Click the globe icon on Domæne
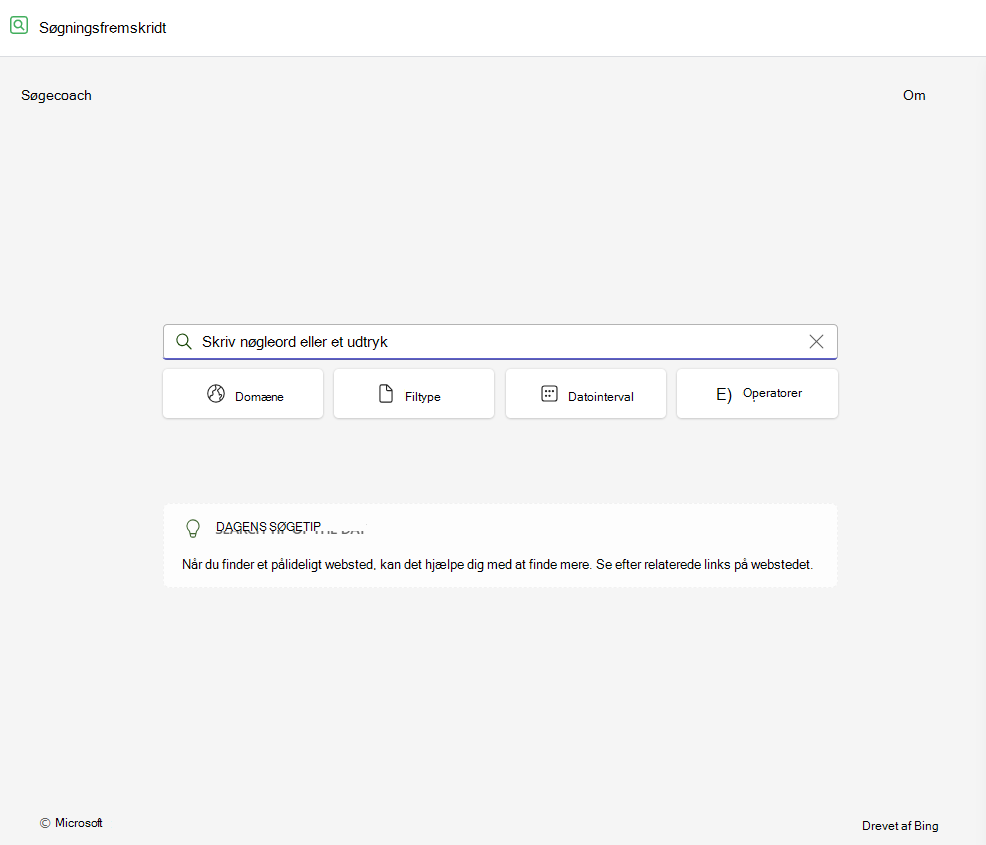 click(216, 394)
